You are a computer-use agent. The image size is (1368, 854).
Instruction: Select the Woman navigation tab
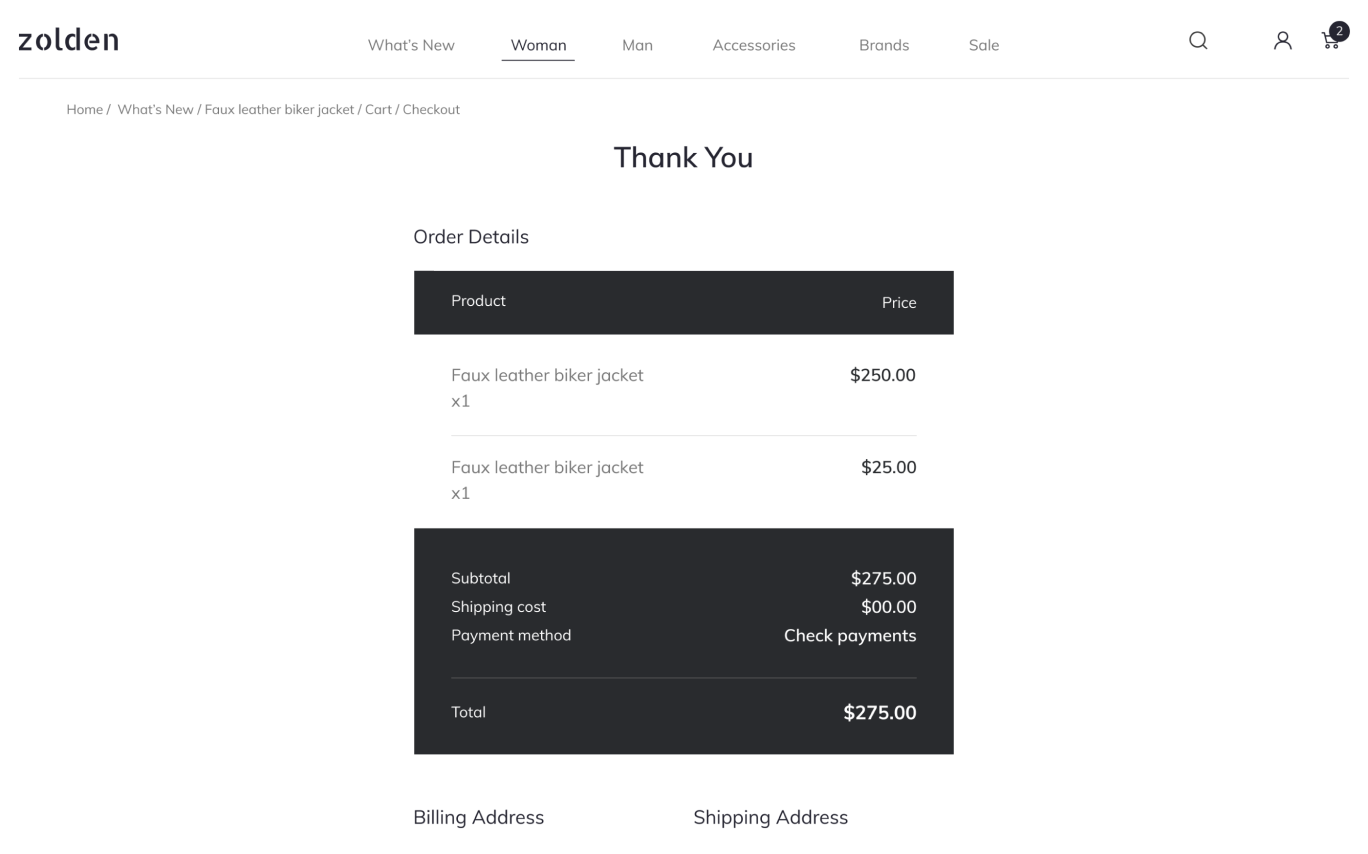[538, 45]
